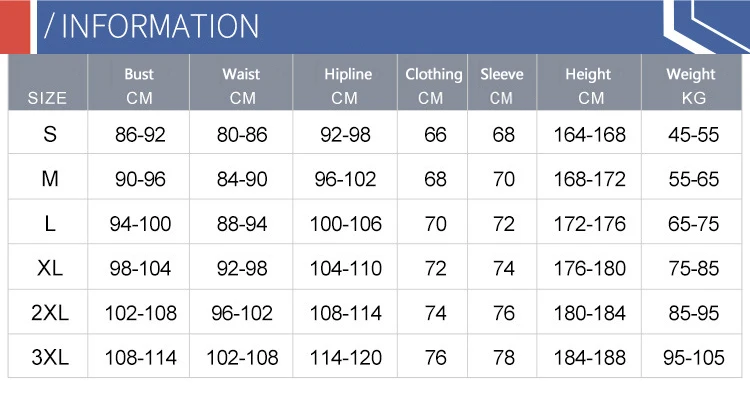The width and height of the screenshot is (750, 396).
Task: Select the Sleeve CM column header
Action: pyautogui.click(x=502, y=86)
